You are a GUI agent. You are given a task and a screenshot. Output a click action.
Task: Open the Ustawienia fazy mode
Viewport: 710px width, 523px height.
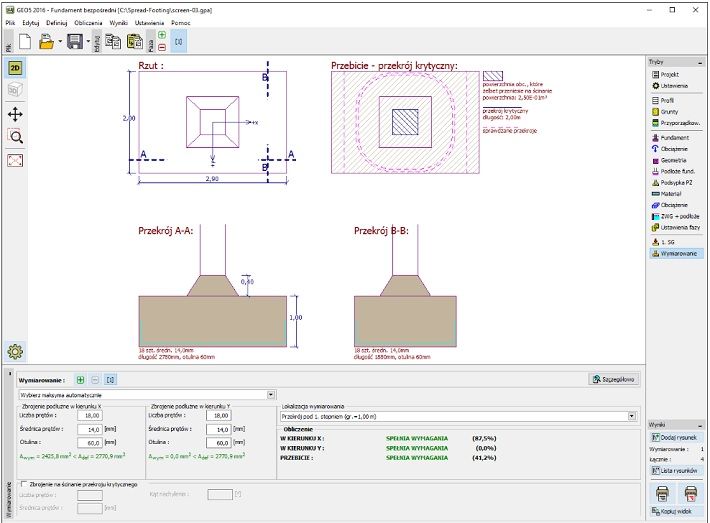676,227
